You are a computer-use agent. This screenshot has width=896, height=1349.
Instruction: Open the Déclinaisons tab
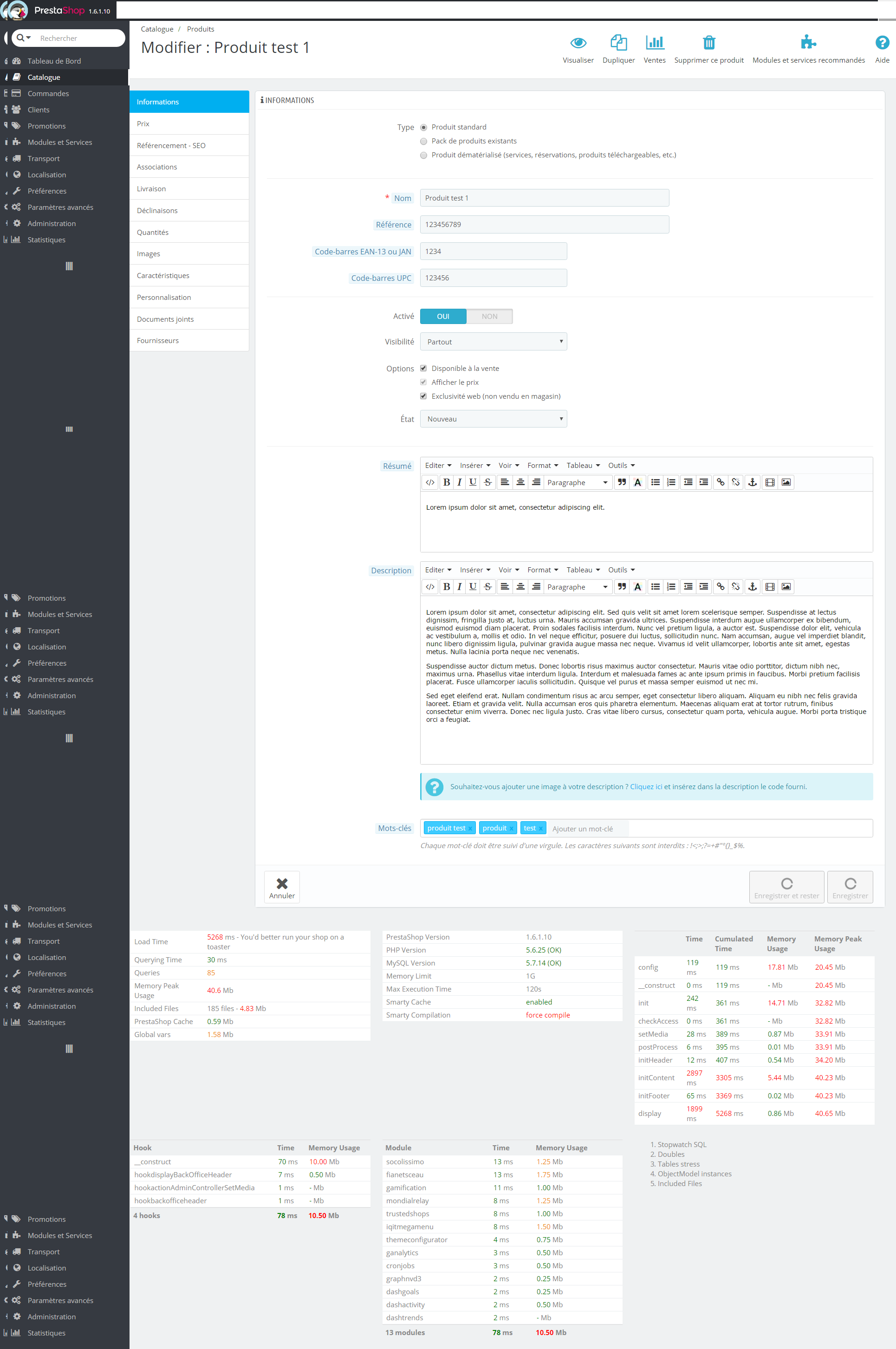[189, 211]
